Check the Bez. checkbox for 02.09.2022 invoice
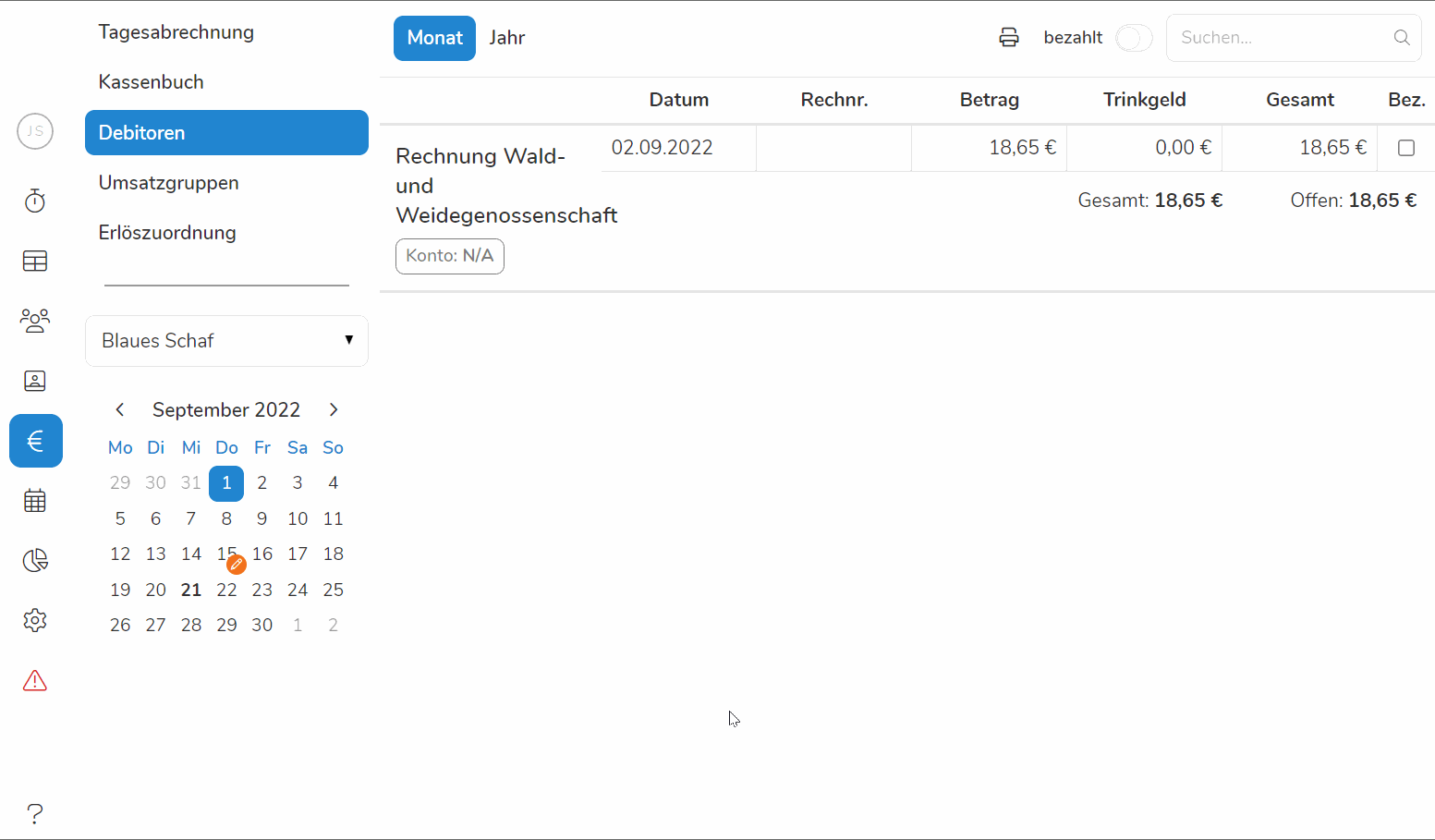Screen dimensions: 1435x840 click(1405, 148)
